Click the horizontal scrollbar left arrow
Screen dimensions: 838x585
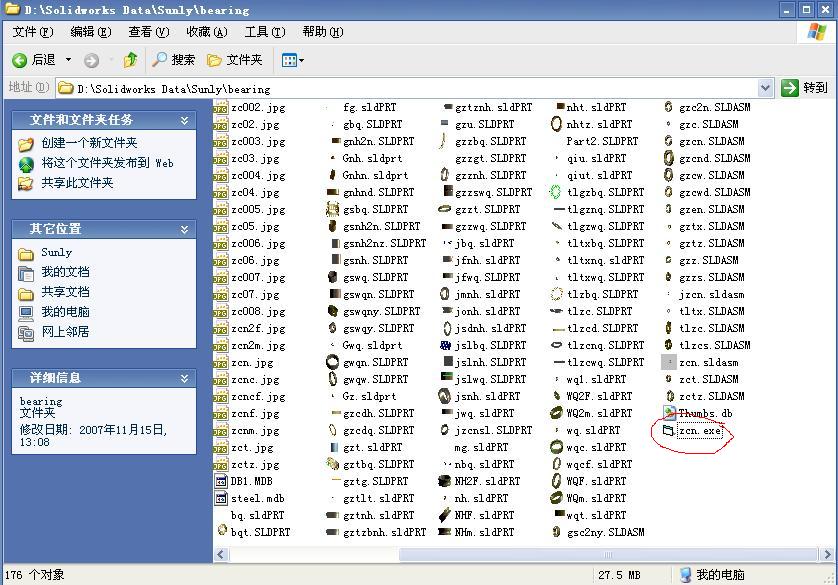221,555
